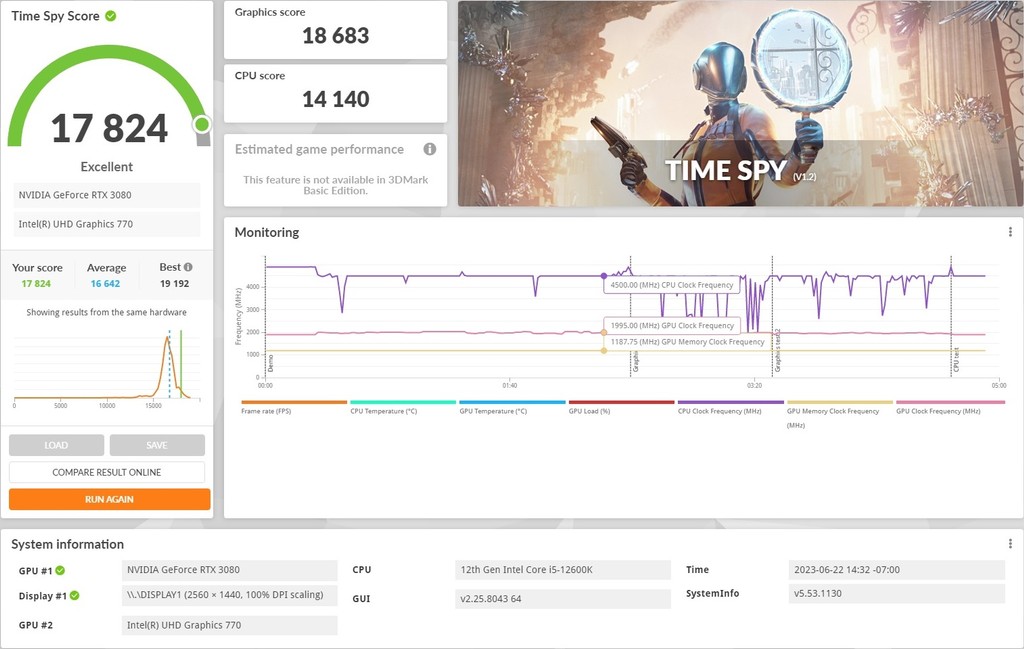This screenshot has height=649, width=1024.
Task: Click the overall score 17 824
Action: pyautogui.click(x=109, y=128)
